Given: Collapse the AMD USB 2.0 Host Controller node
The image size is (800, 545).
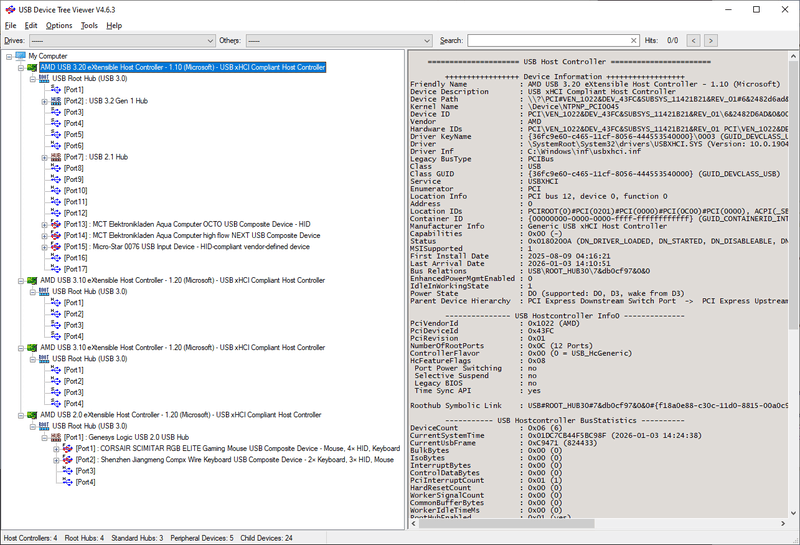Looking at the screenshot, I should [21, 415].
